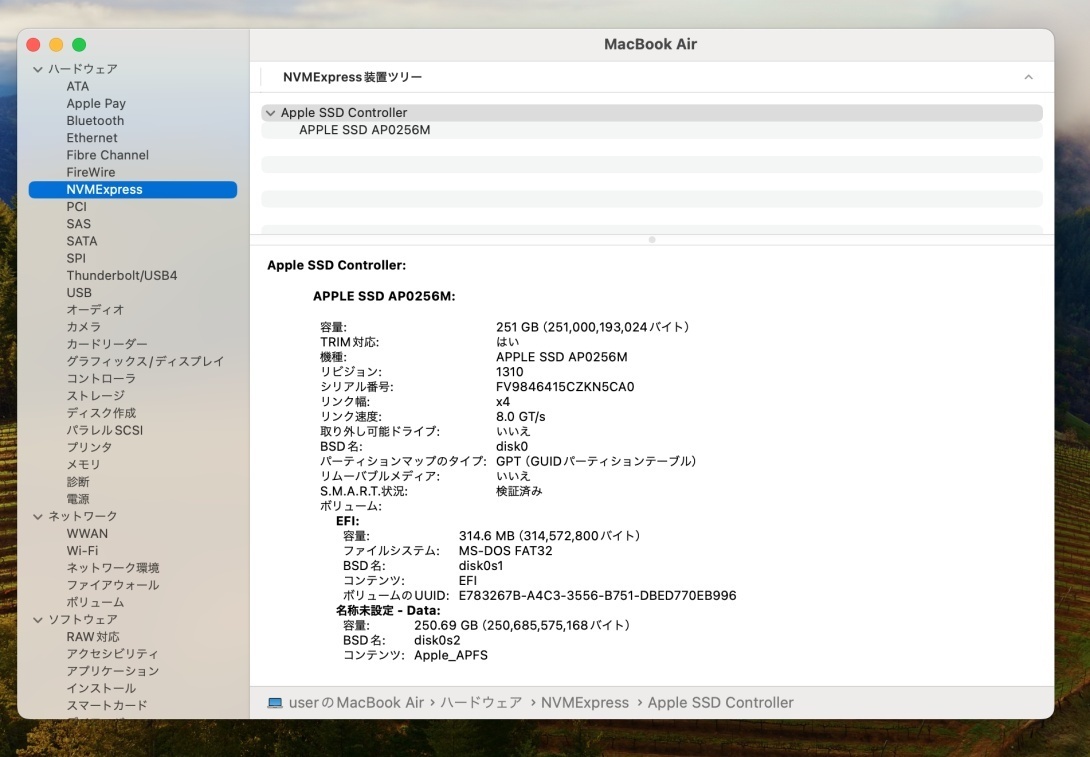This screenshot has height=757, width=1090.
Task: Select ATA in the sidebar
Action: coord(78,86)
